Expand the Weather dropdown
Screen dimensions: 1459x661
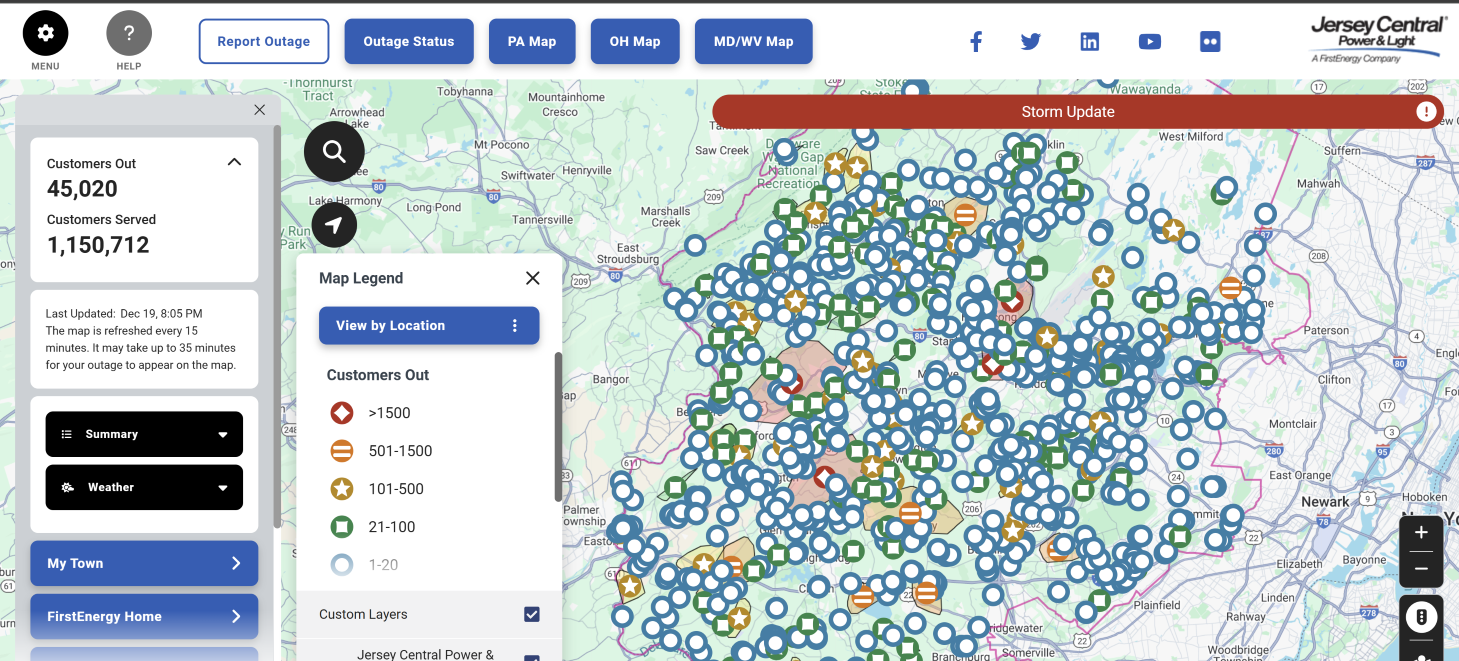(144, 487)
